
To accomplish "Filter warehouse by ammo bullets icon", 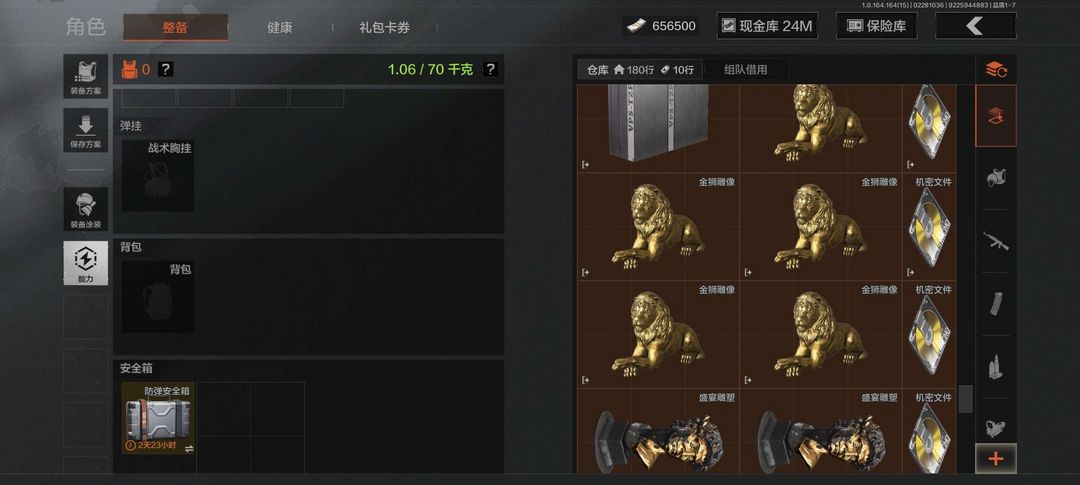I will pyautogui.click(x=996, y=367).
